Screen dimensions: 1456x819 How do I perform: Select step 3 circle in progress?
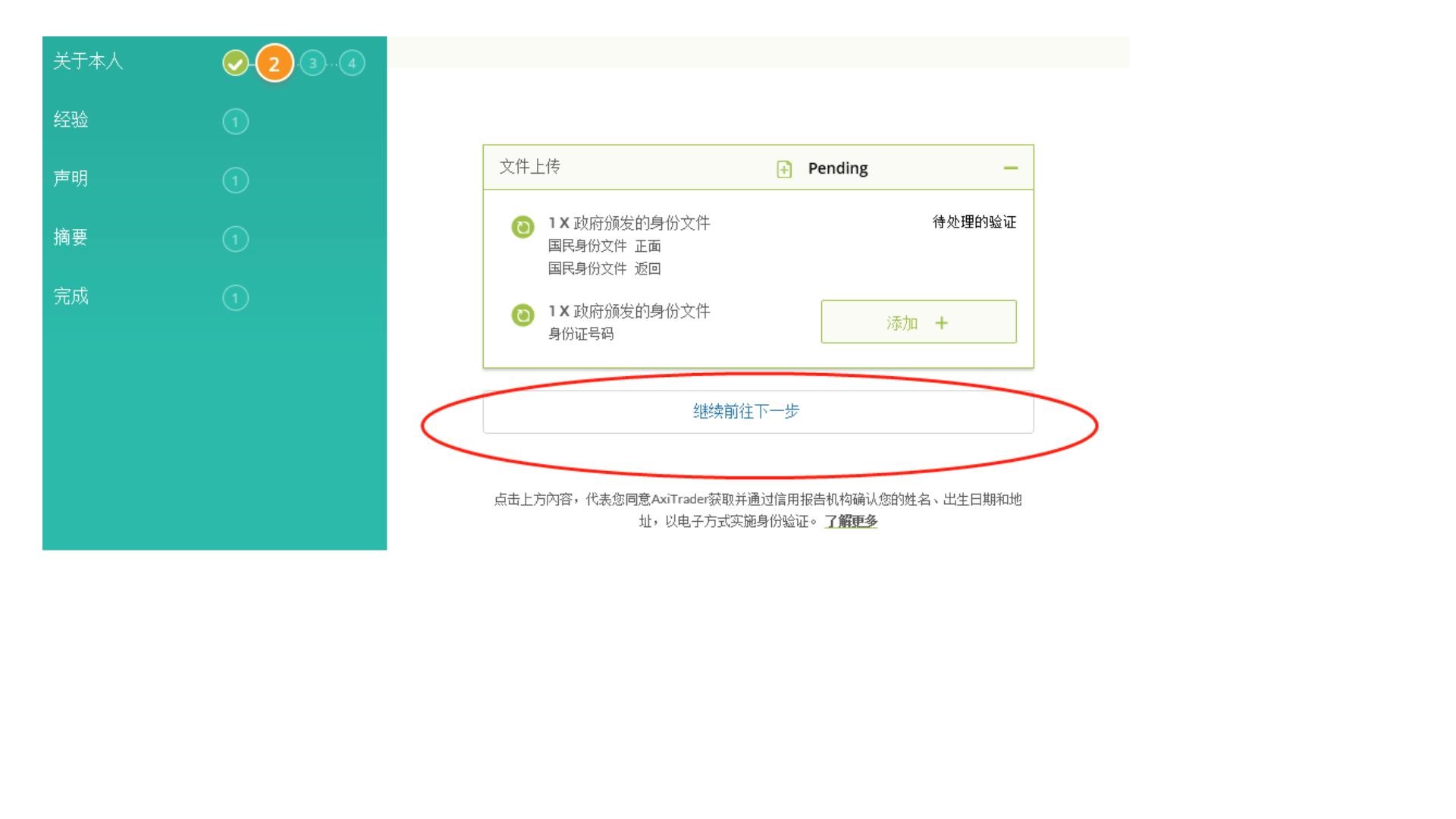[x=312, y=63]
